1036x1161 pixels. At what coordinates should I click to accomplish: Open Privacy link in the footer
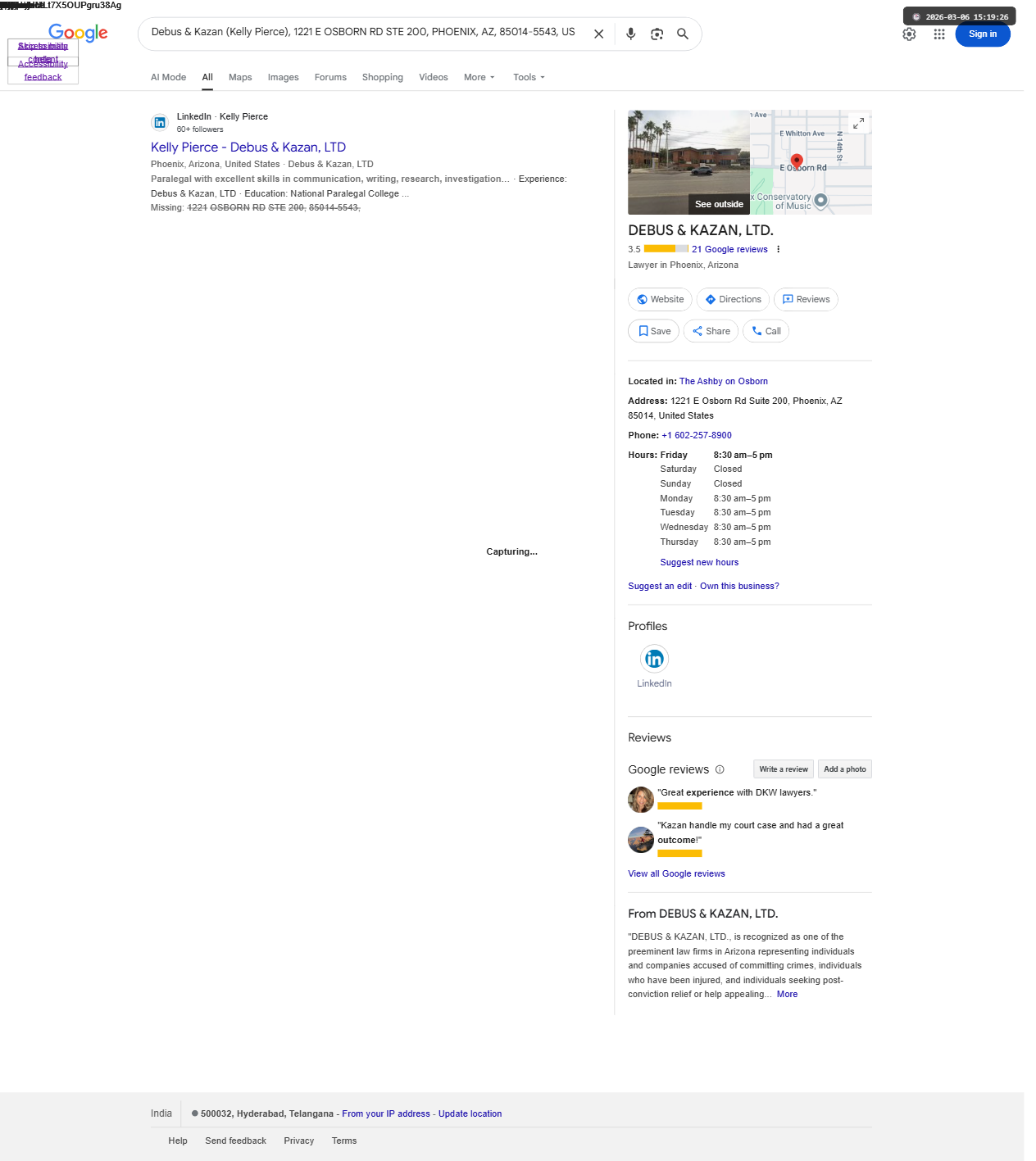[x=298, y=1141]
